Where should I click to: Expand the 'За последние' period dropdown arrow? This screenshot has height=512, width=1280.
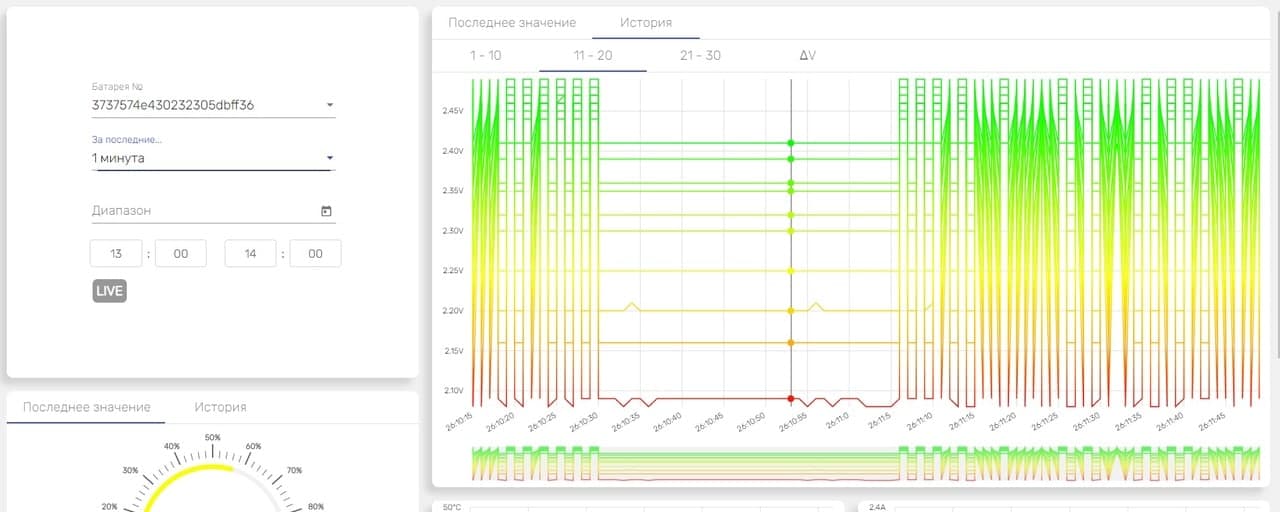(330, 158)
